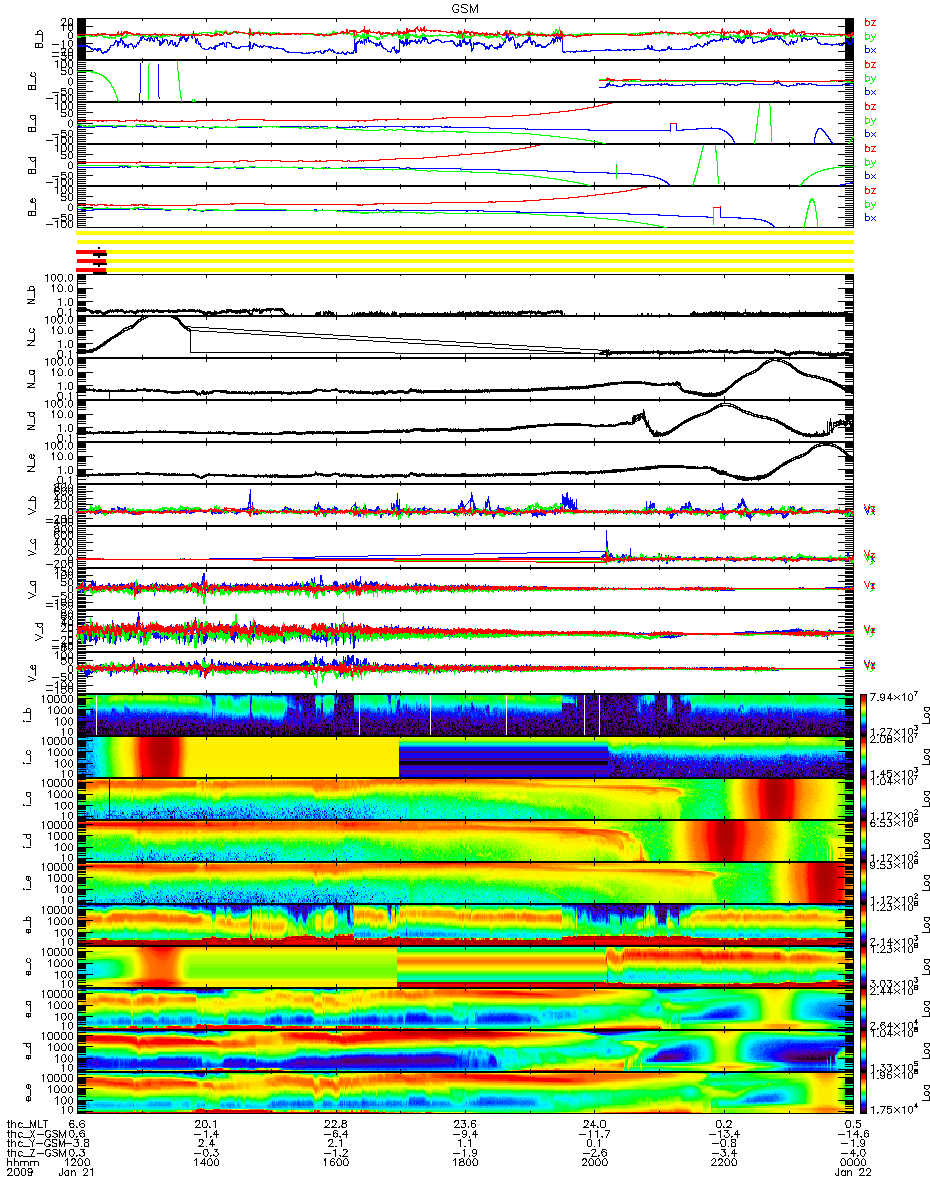Click the GSM plot title
Image resolution: width=930 pixels, height=1200 pixels.
[x=465, y=8]
